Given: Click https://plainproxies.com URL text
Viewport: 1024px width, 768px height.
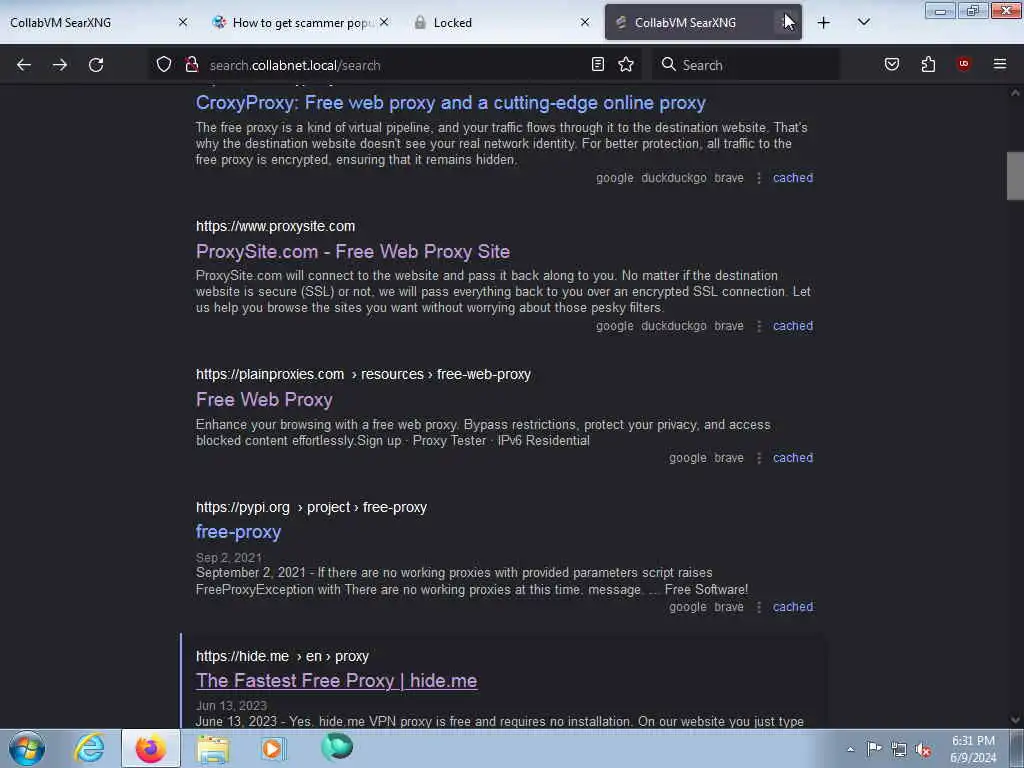Looking at the screenshot, I should coord(363,374).
